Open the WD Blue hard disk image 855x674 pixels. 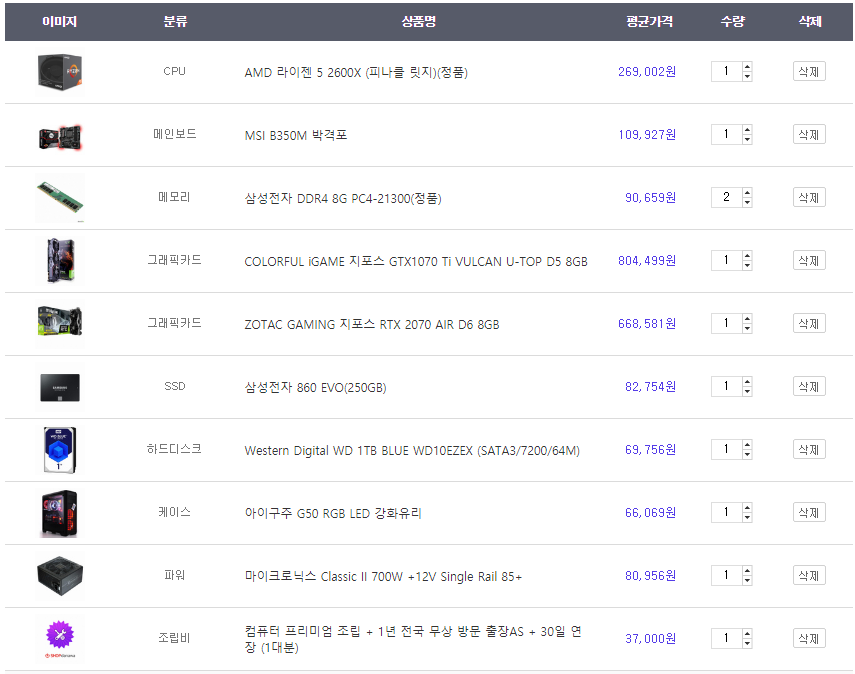point(60,450)
